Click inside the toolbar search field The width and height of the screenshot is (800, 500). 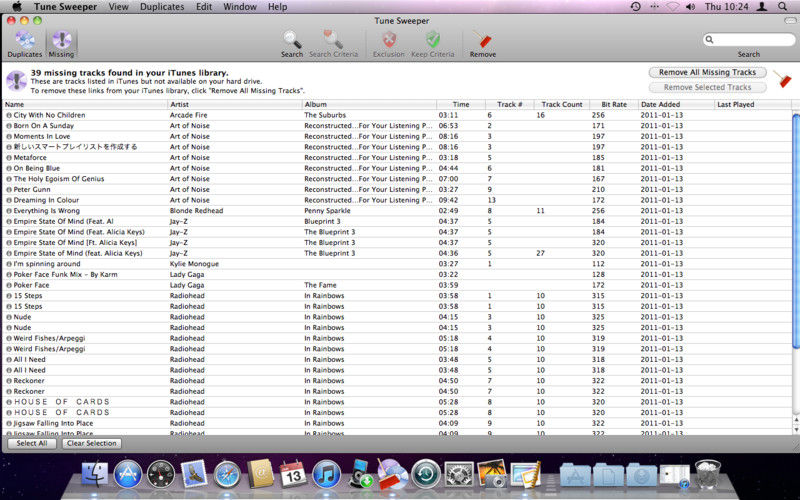pyautogui.click(x=748, y=40)
